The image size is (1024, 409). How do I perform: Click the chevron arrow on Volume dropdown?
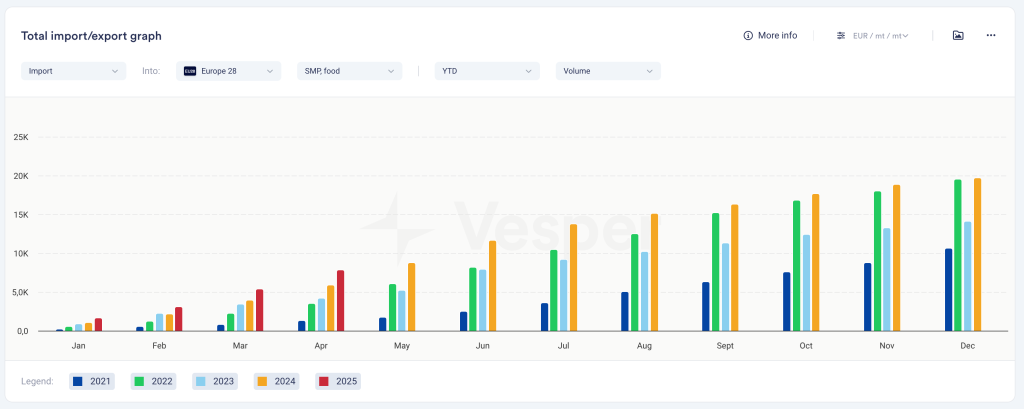650,71
